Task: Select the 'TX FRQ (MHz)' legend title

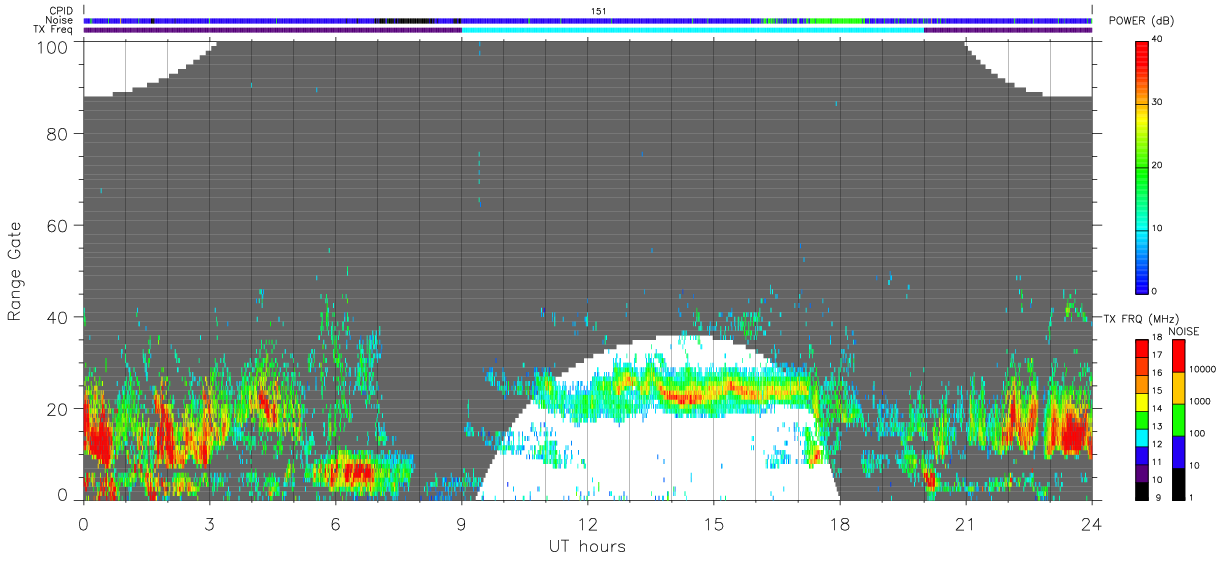Action: coord(1143,318)
